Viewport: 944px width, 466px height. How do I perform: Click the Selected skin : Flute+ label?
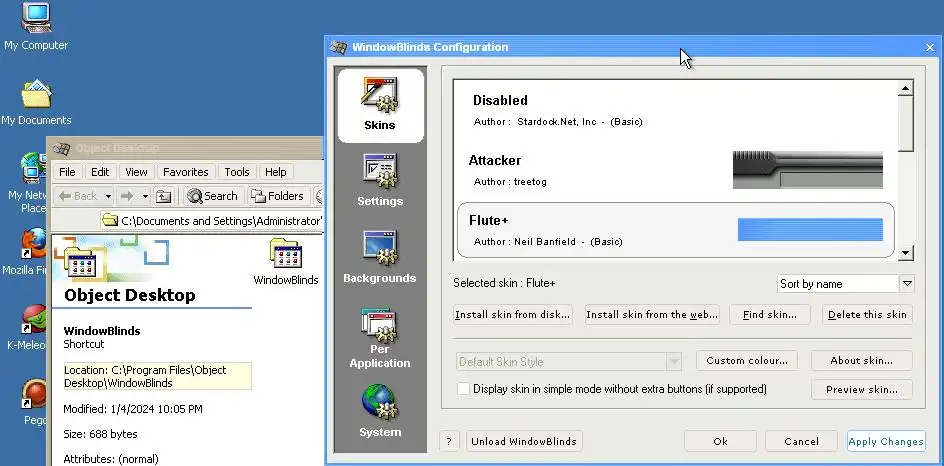(504, 283)
